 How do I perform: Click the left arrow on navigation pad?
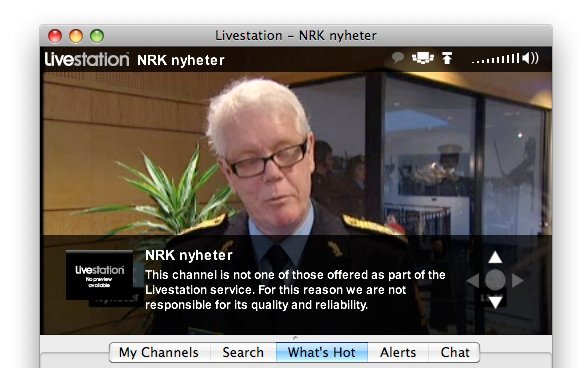[473, 280]
